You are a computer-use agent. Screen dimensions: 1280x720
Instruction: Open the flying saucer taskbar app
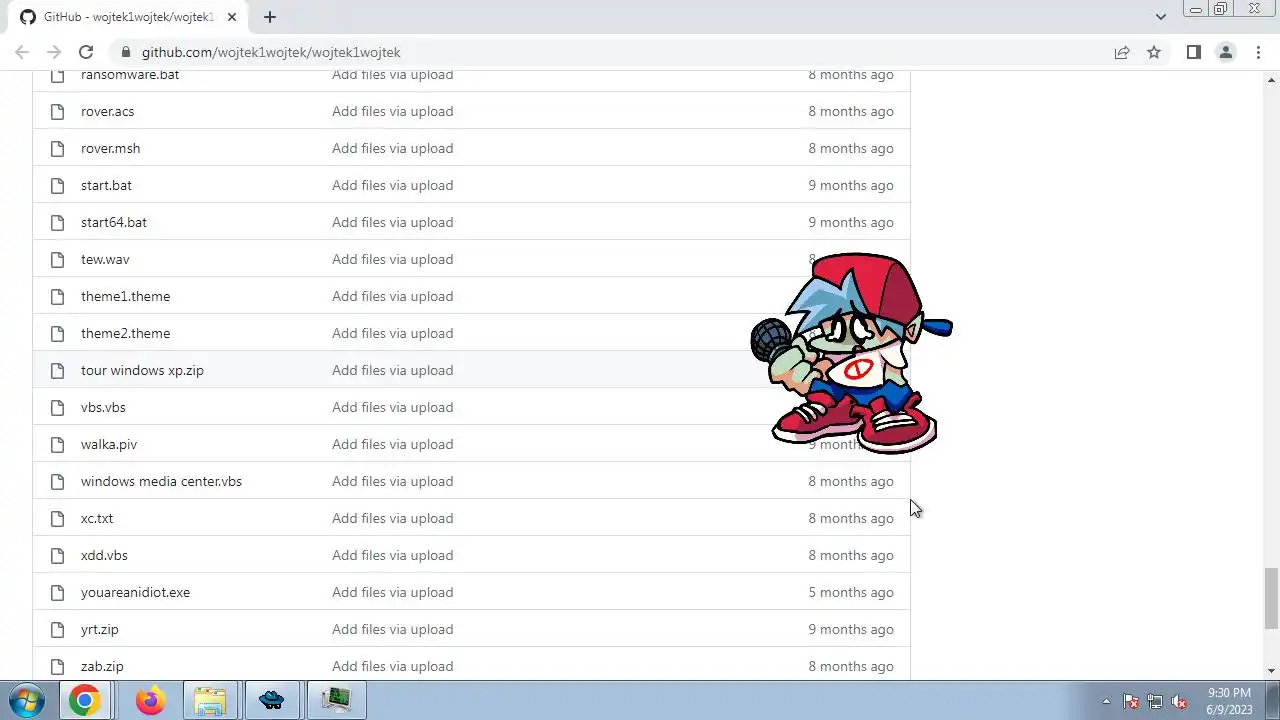pyautogui.click(x=272, y=700)
